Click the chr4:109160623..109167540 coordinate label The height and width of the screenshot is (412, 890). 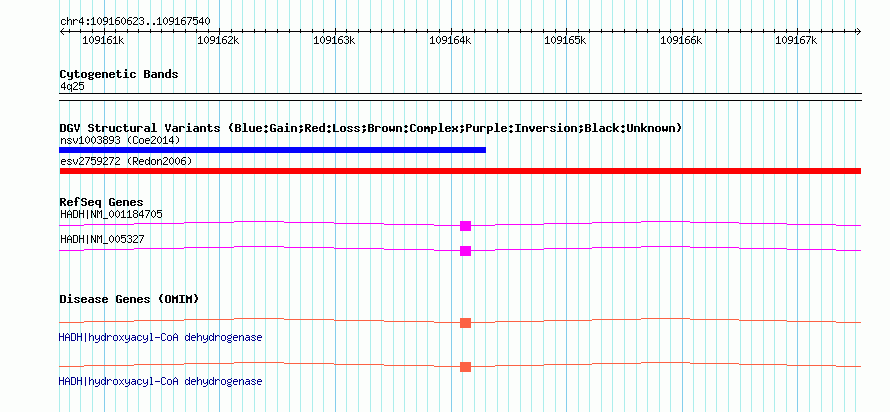pyautogui.click(x=136, y=22)
